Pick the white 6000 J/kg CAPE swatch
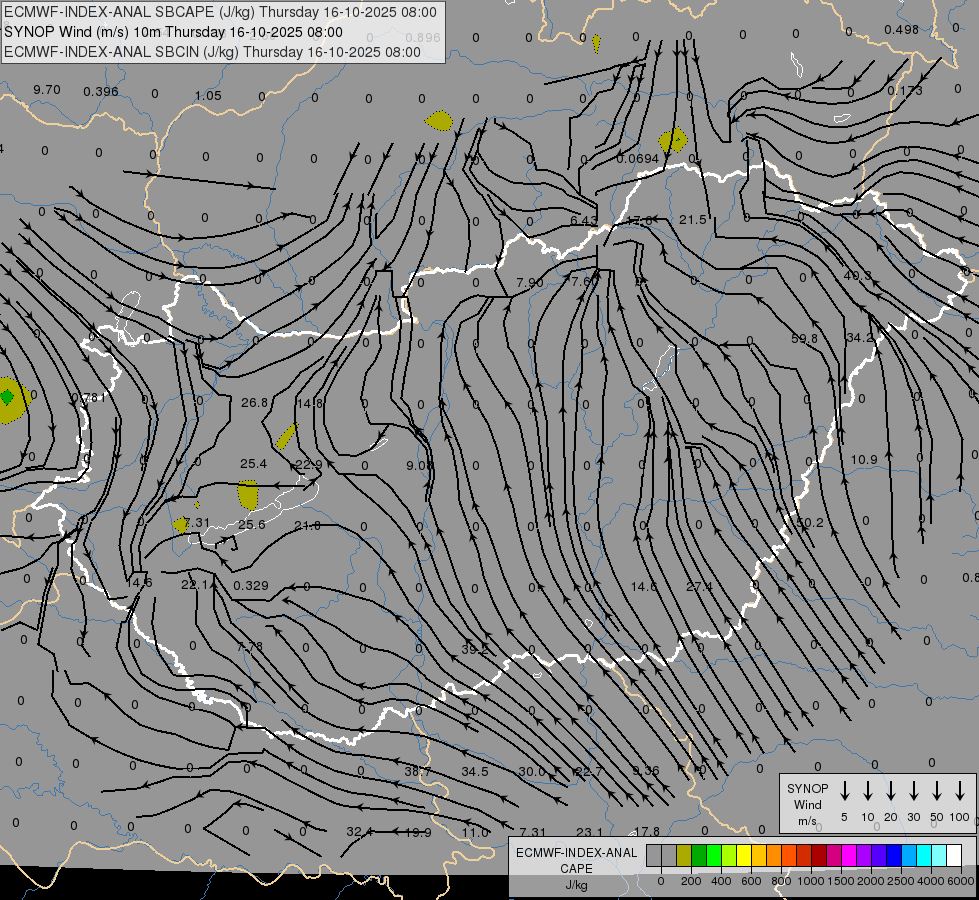Screen dimensions: 979x900 954,856
